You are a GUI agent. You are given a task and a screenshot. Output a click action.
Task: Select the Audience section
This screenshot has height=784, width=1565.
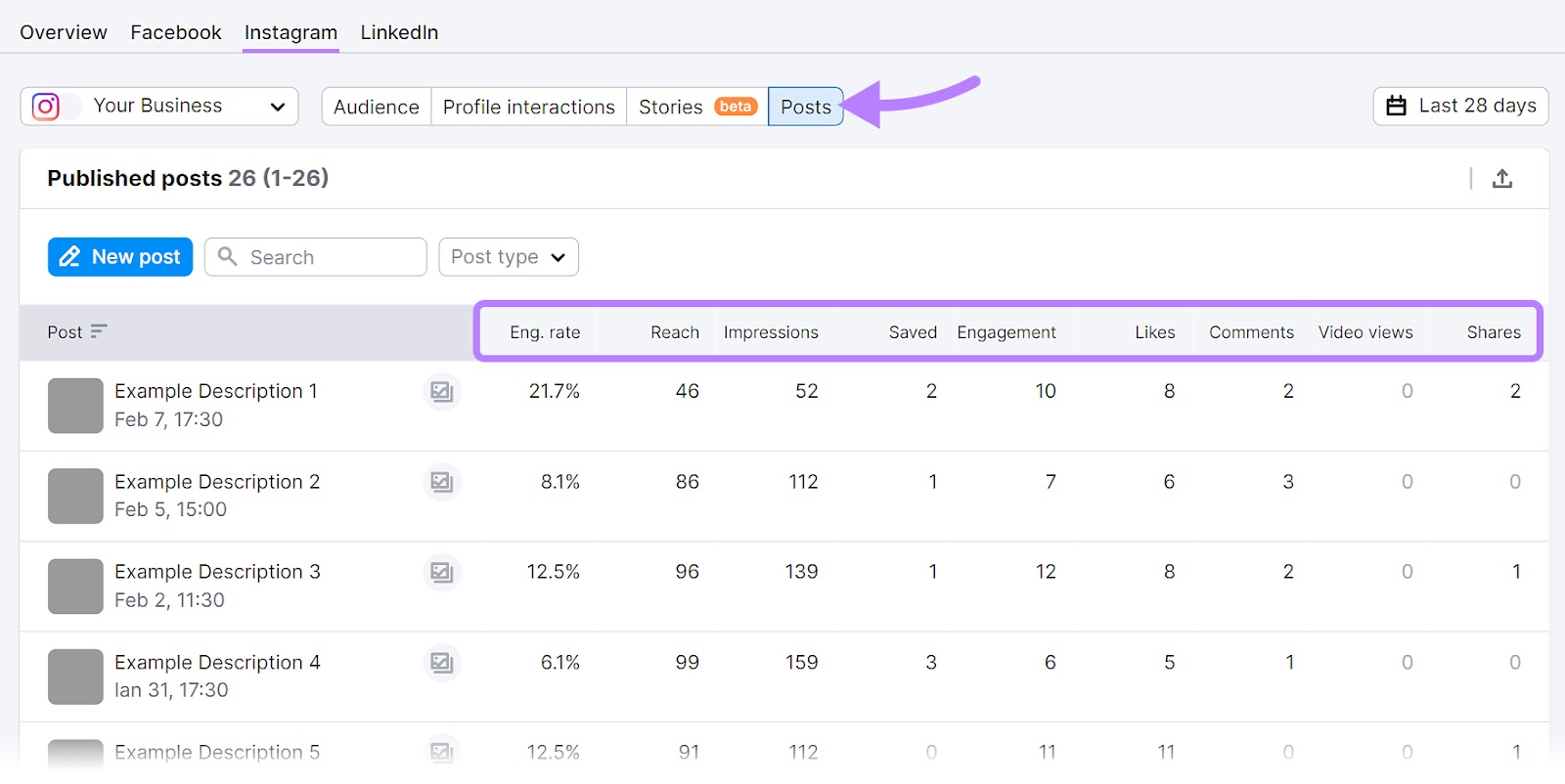[x=376, y=108]
